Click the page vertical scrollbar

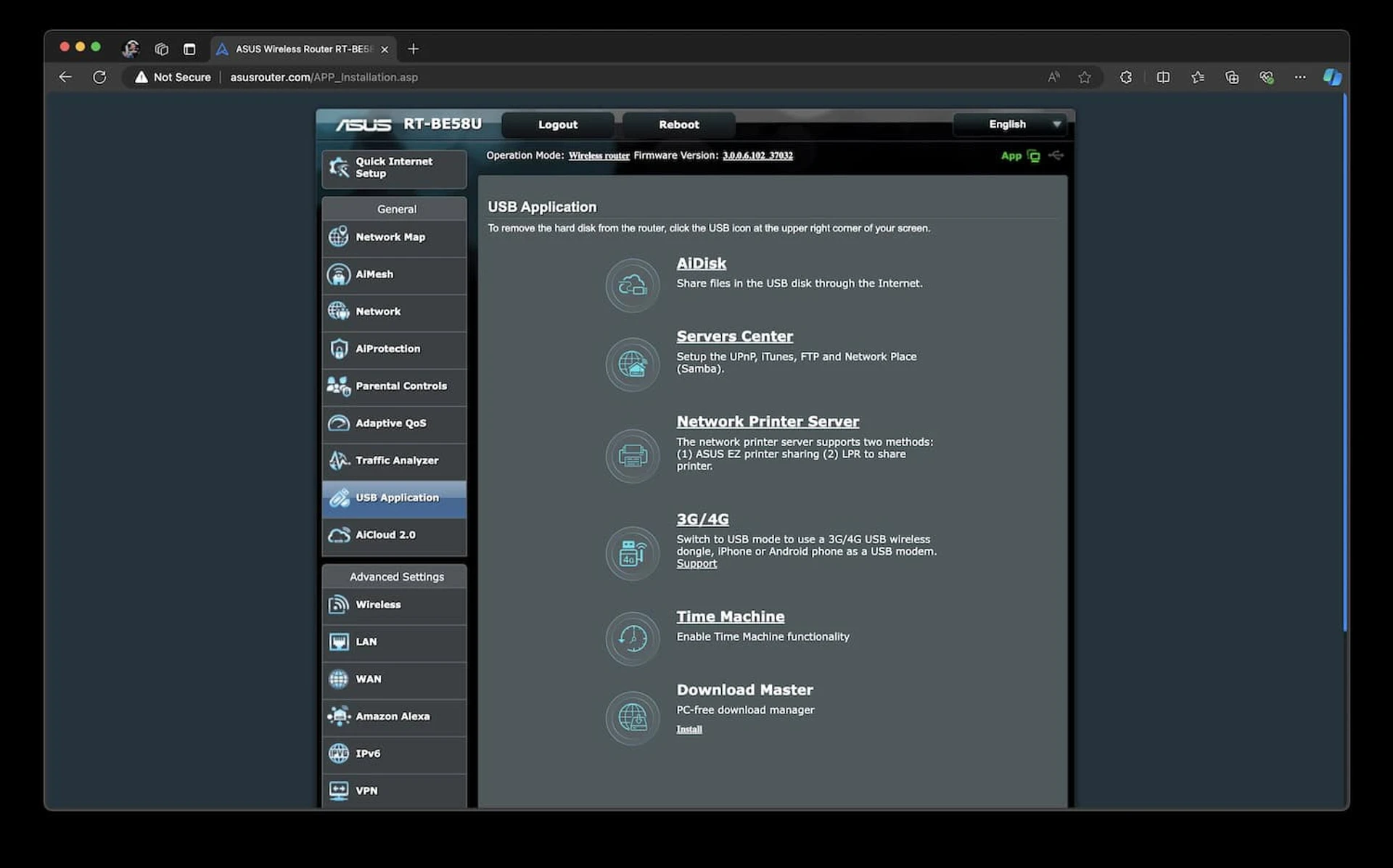(1344, 363)
